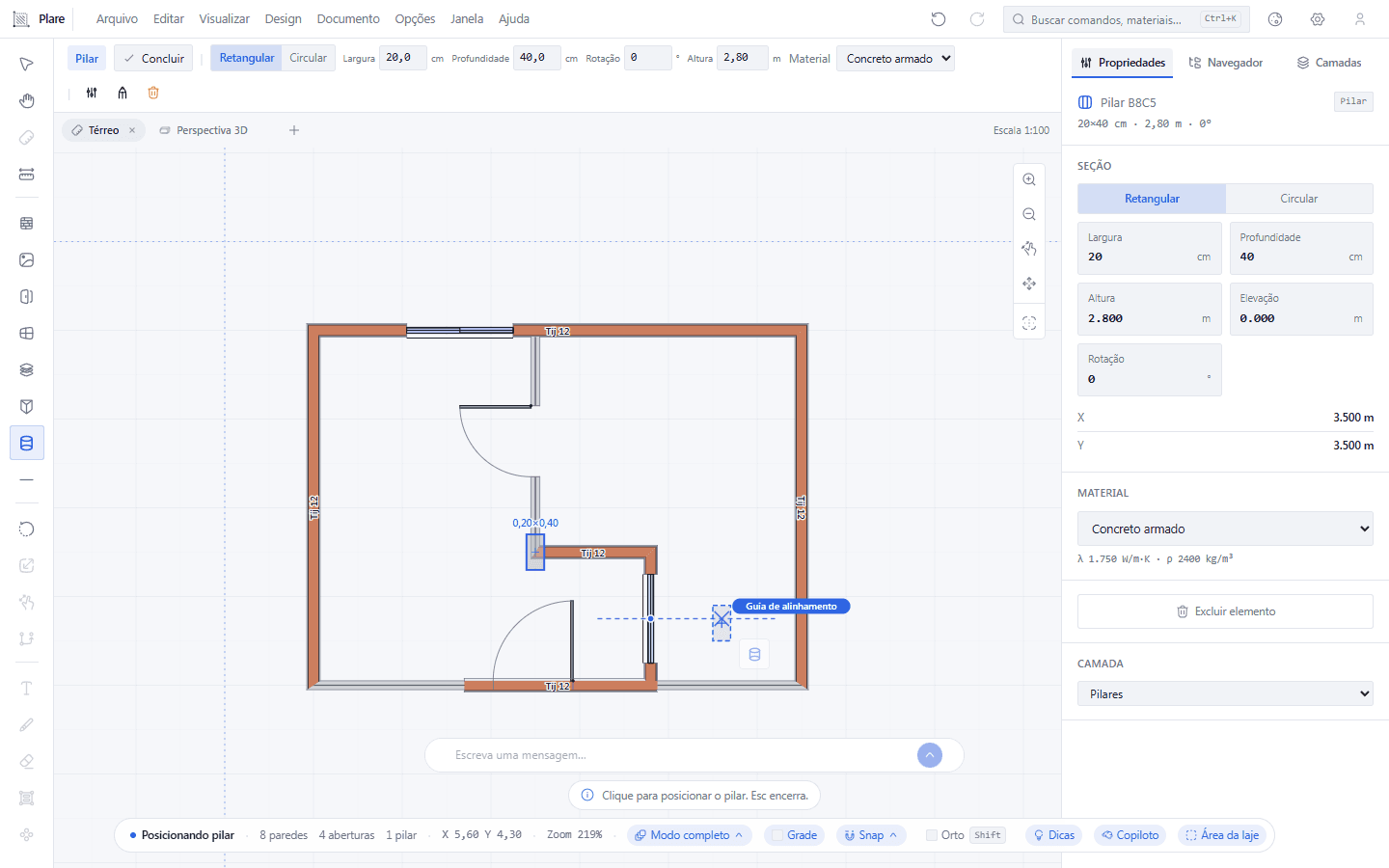Click the Largura field in properties panel
The height and width of the screenshot is (868, 1389).
[1150, 249]
